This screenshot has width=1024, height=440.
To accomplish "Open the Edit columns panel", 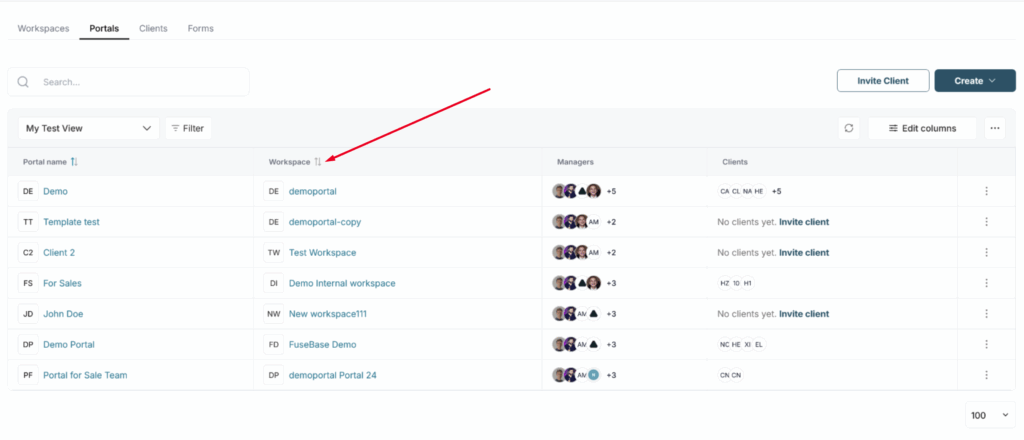I will 922,128.
